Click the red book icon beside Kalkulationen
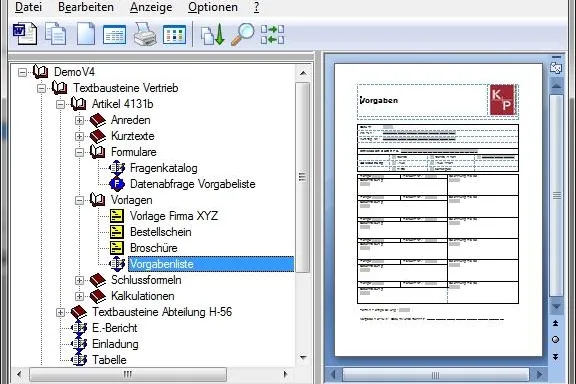576x384 pixels. click(x=98, y=296)
